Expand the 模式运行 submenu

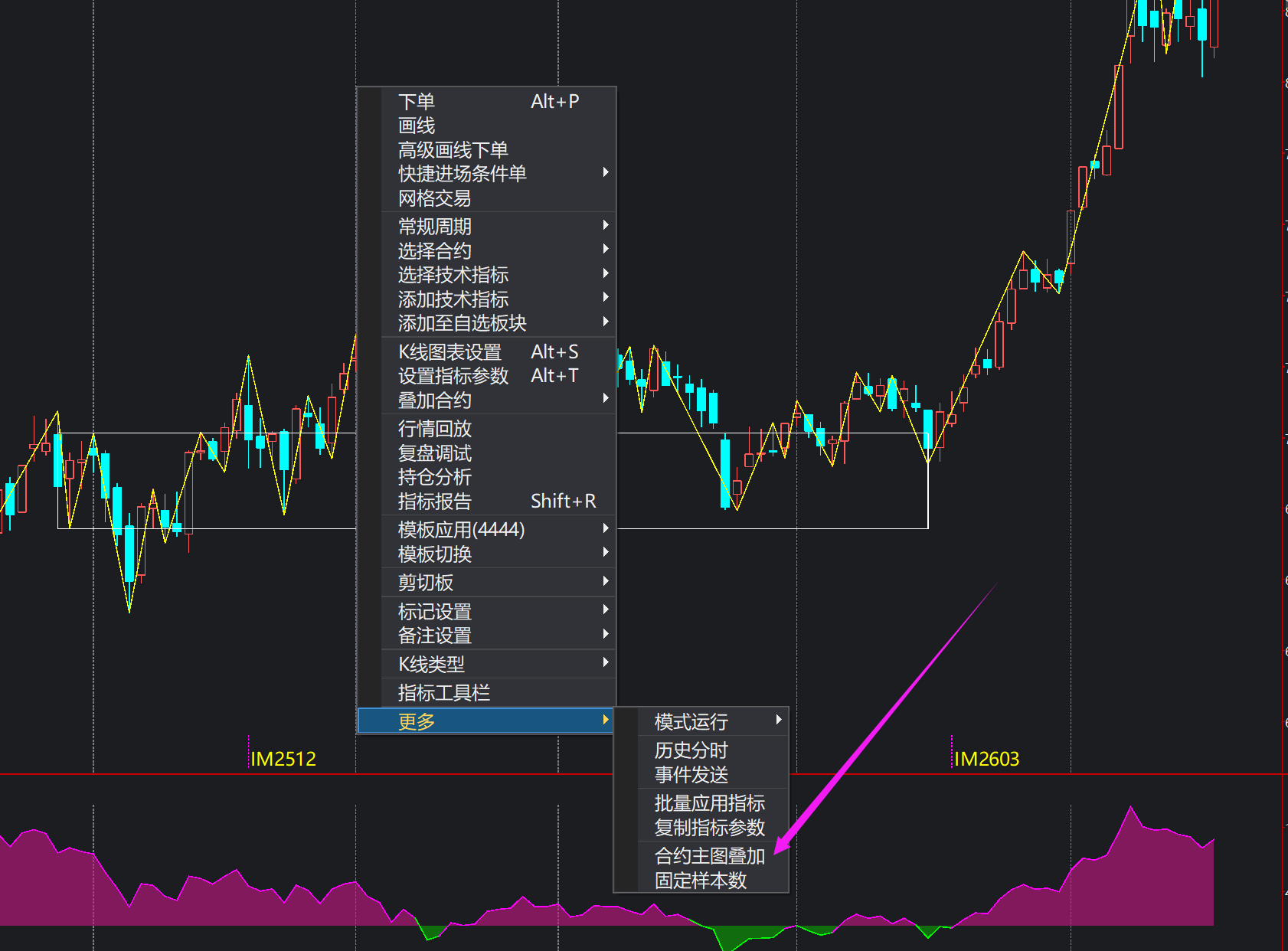click(691, 721)
